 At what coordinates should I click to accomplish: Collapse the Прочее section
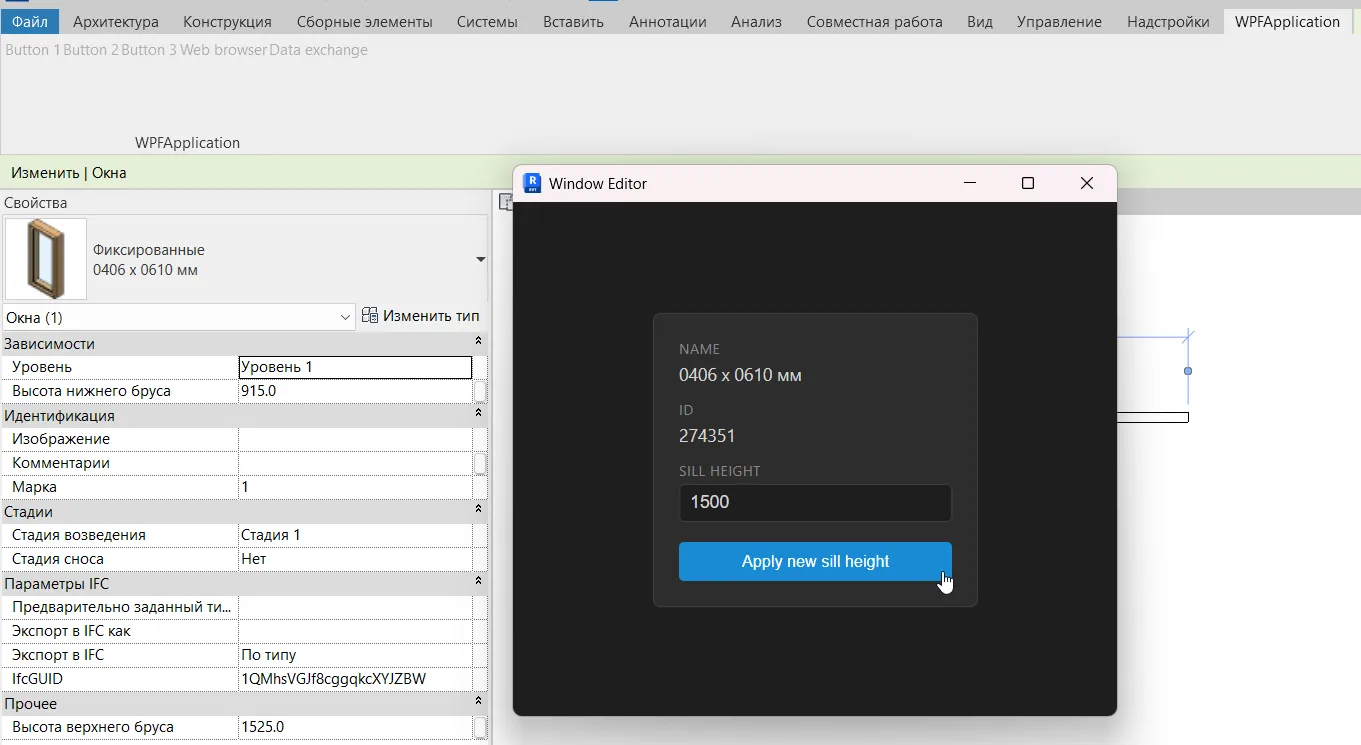point(478,703)
